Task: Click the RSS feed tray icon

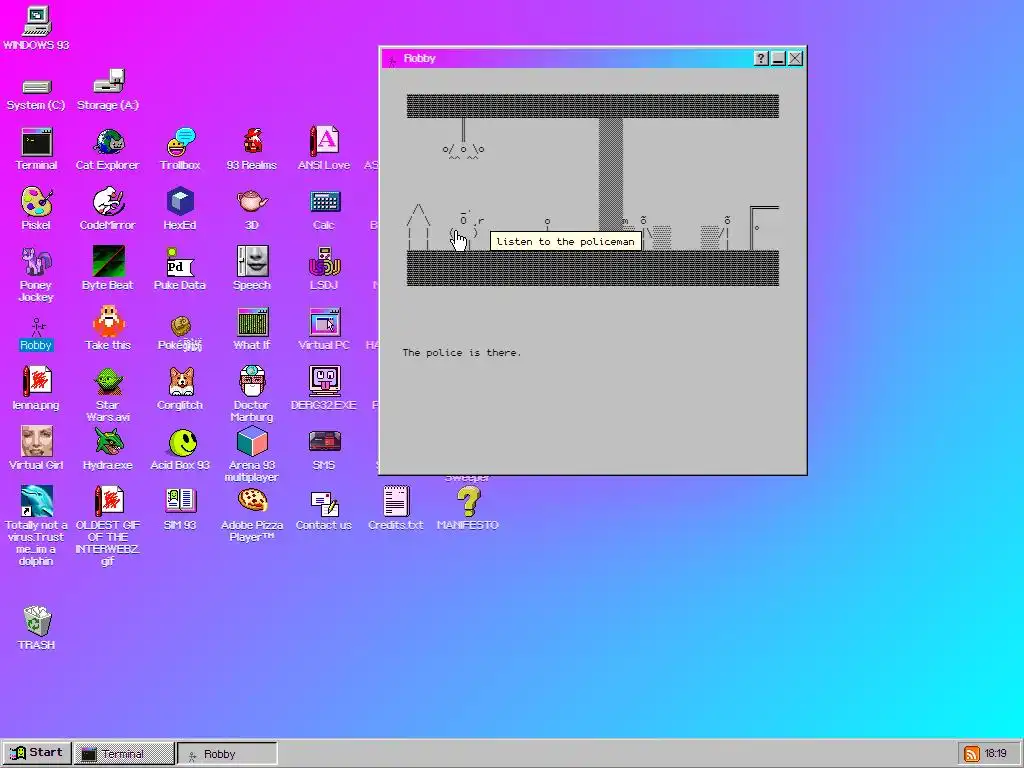Action: coord(971,754)
